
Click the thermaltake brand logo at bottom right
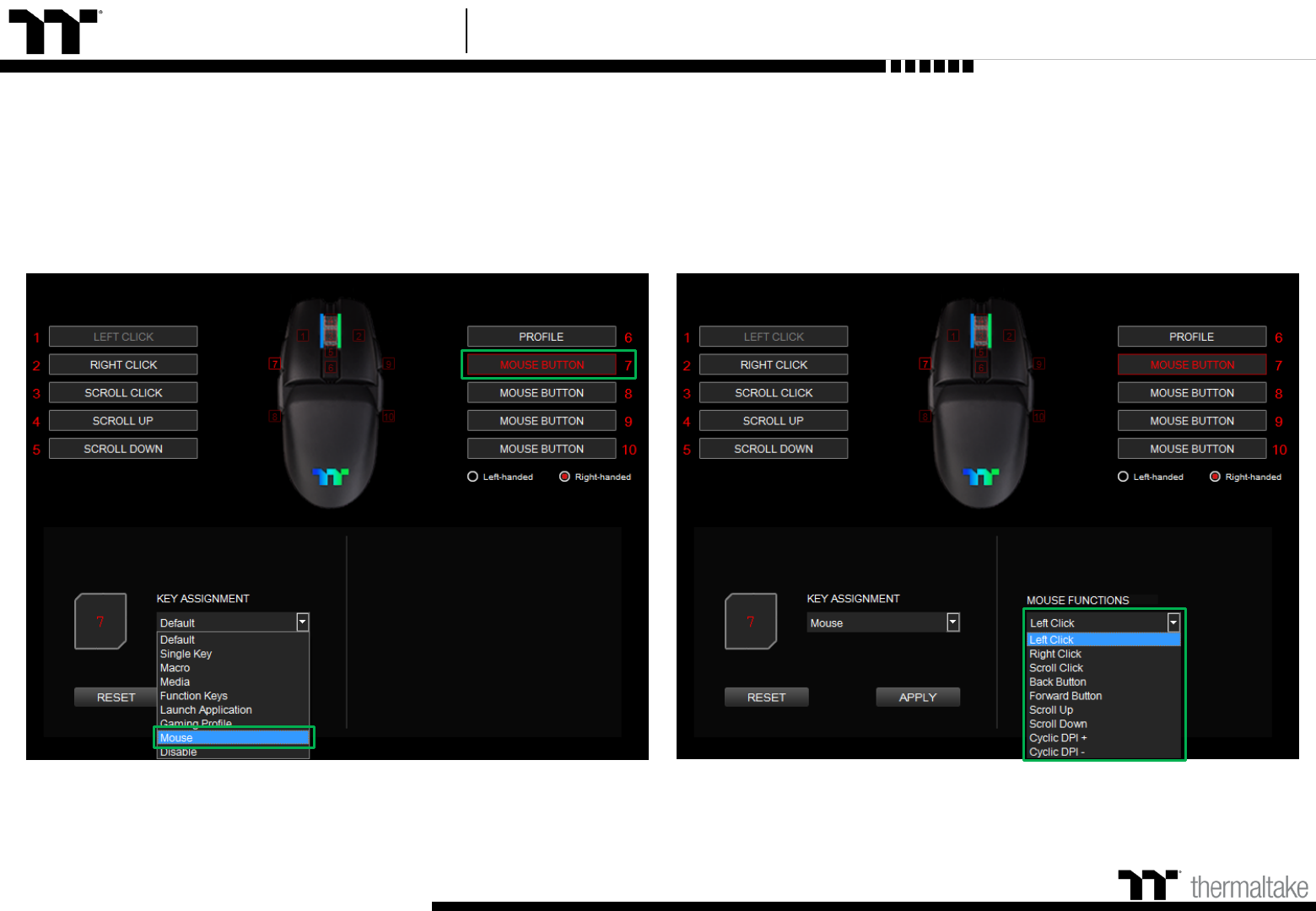pyautogui.click(x=1213, y=886)
